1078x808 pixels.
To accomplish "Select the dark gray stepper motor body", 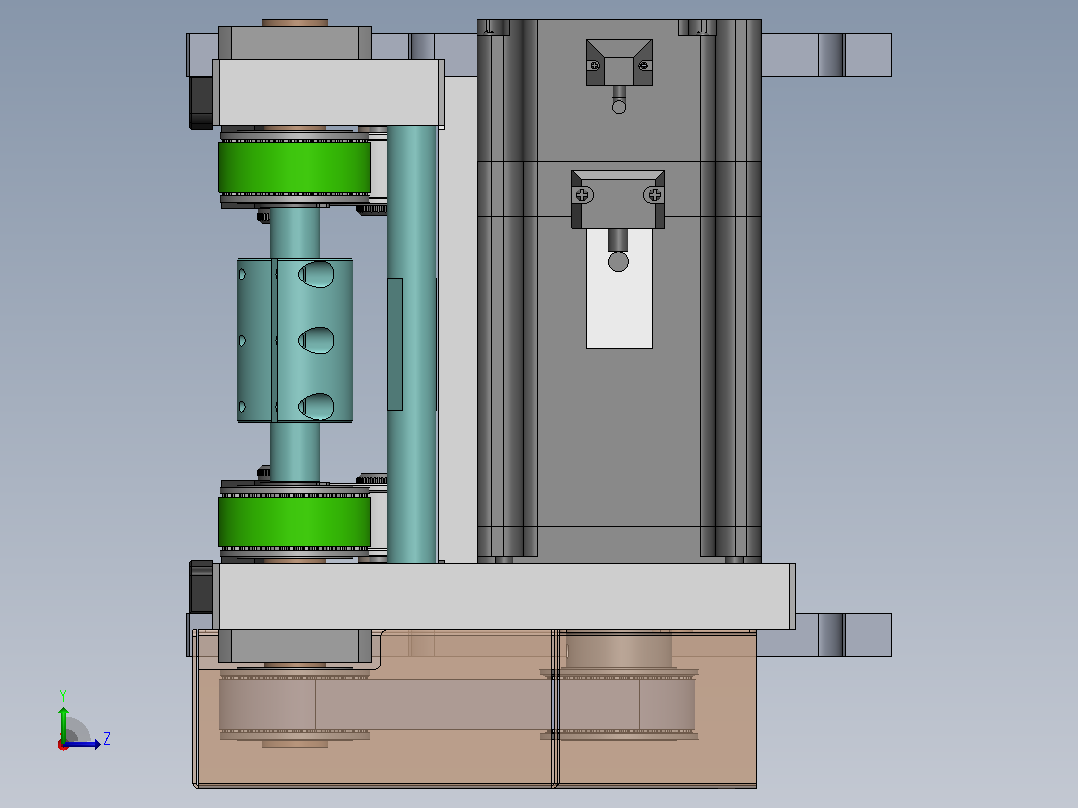I will click(x=619, y=440).
